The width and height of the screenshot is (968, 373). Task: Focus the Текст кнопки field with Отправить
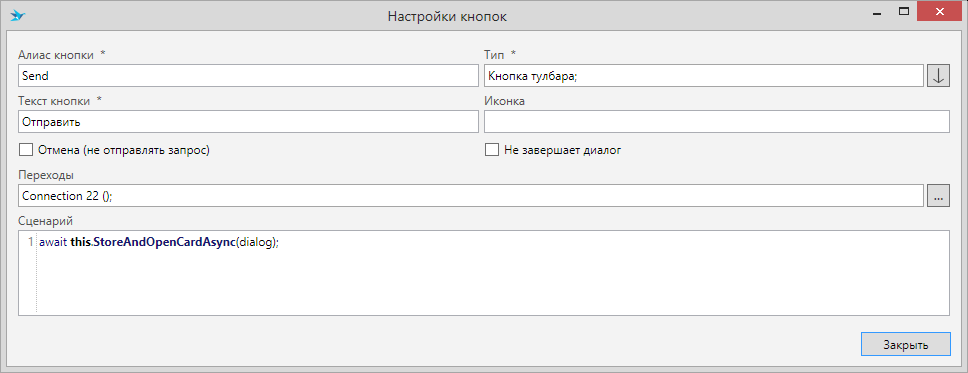(248, 122)
